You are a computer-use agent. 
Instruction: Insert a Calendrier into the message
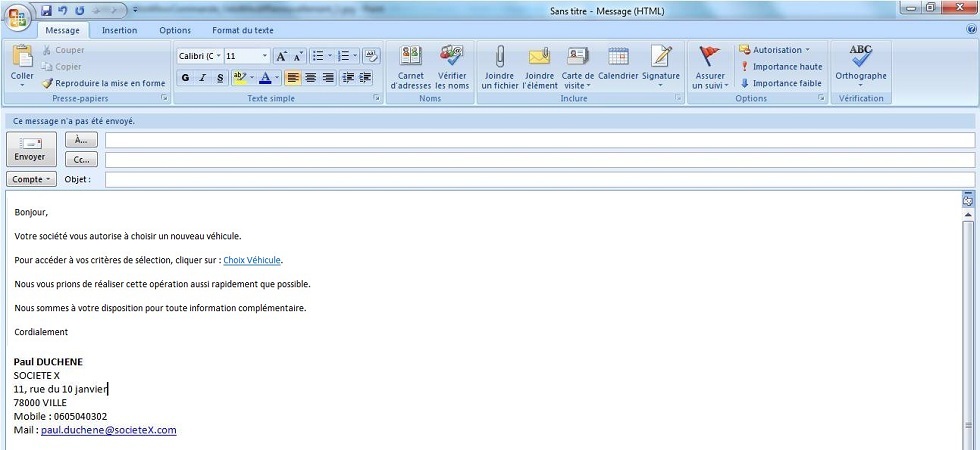(618, 58)
